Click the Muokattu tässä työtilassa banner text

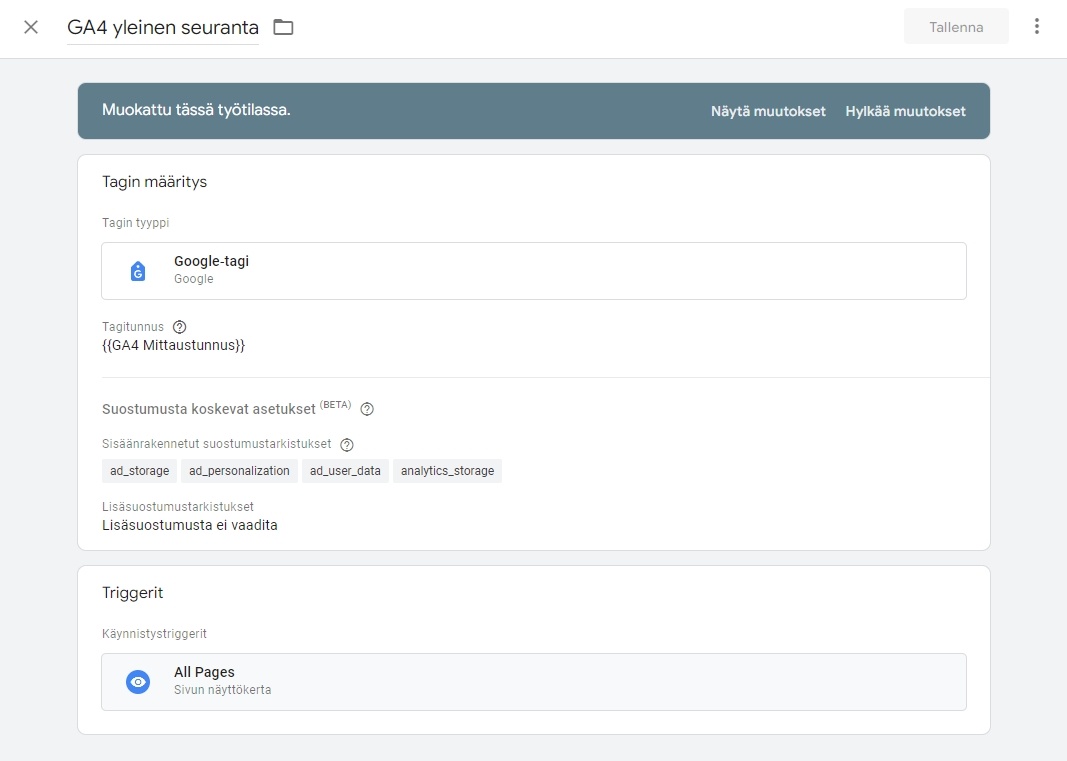(196, 110)
